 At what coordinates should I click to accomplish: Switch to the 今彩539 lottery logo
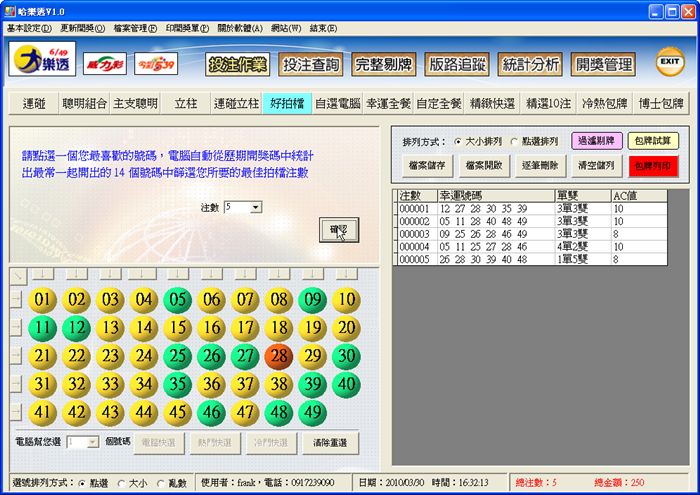(155, 63)
